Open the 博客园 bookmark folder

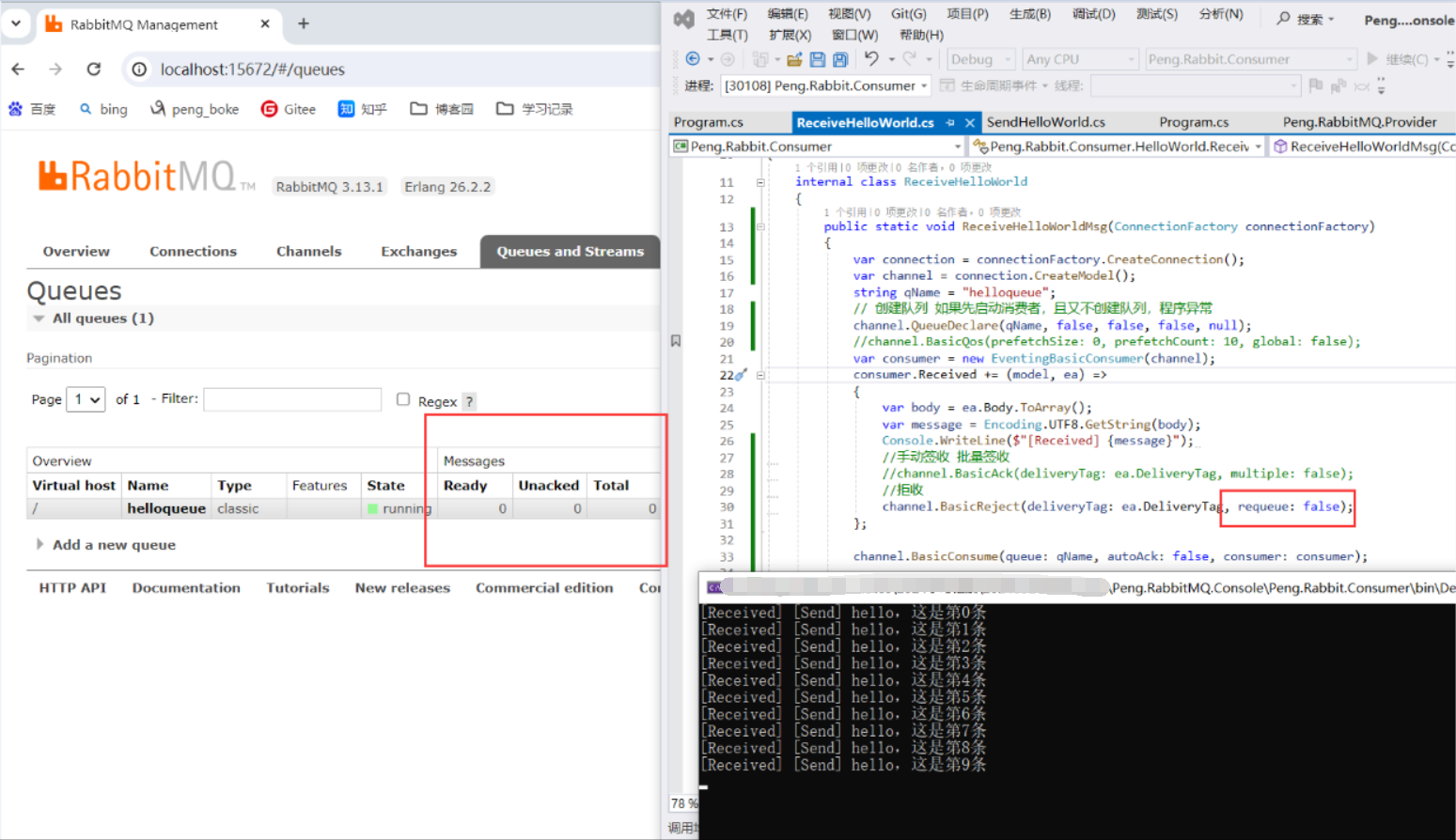click(x=442, y=109)
